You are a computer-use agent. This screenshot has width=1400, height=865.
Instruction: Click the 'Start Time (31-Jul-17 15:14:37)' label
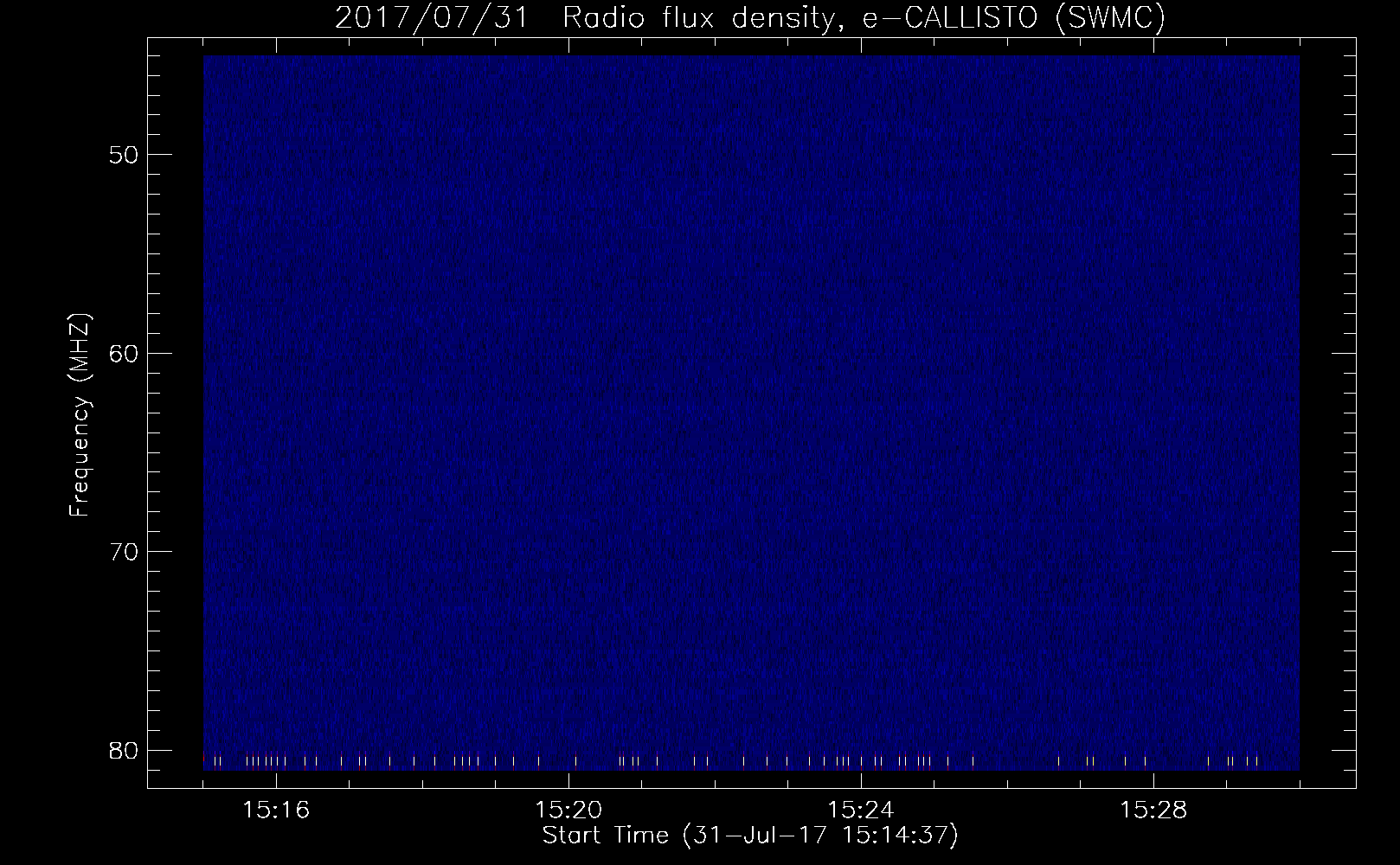pos(750,836)
